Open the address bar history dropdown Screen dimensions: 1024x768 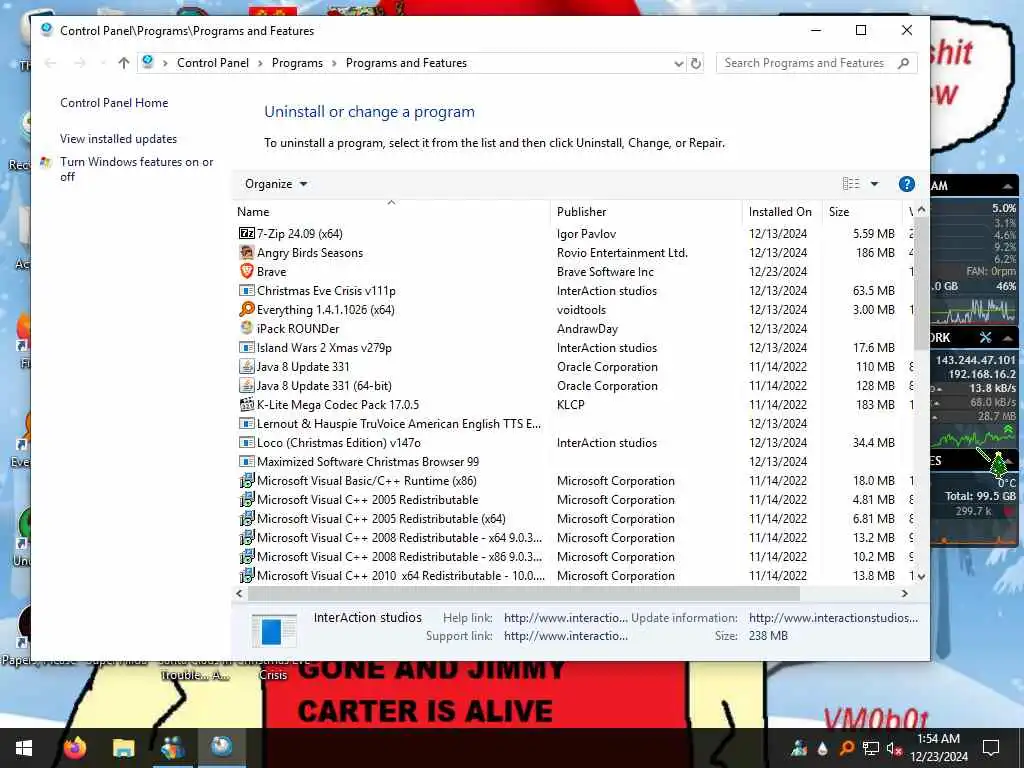[x=678, y=63]
